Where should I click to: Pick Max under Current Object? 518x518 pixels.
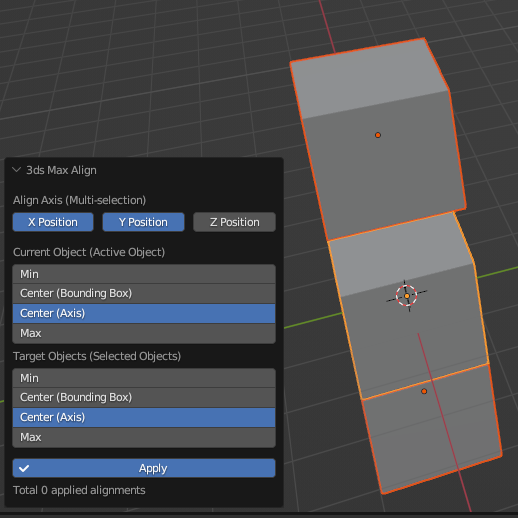click(x=144, y=333)
